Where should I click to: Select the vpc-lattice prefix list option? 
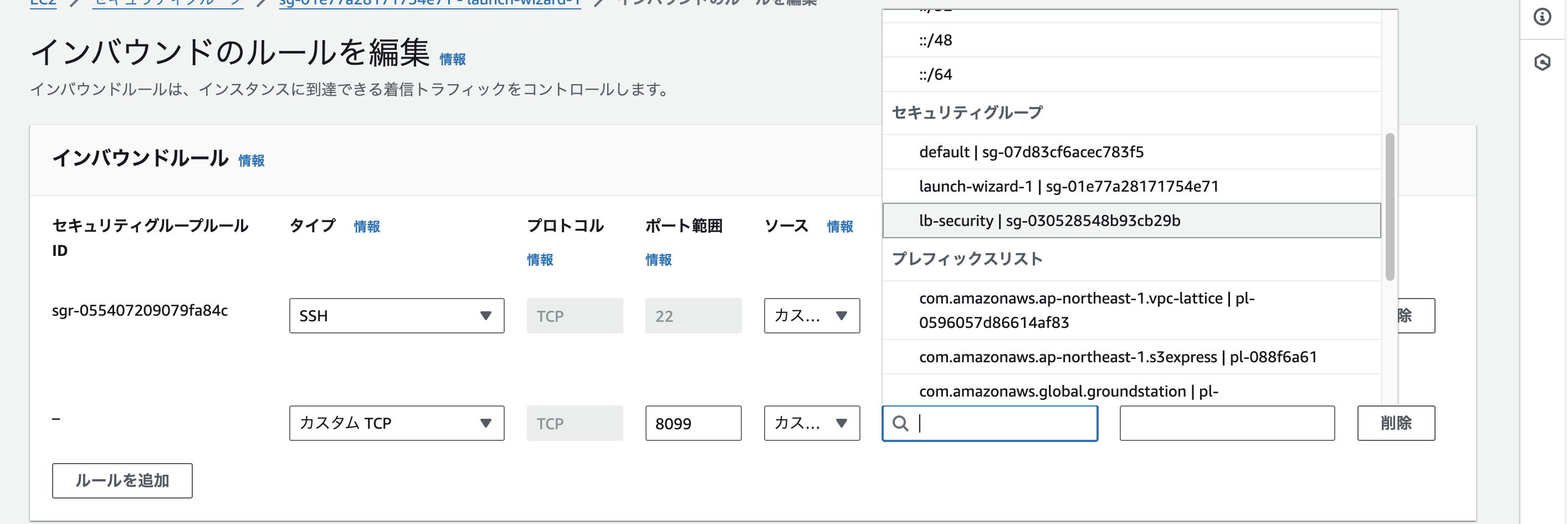click(1131, 310)
